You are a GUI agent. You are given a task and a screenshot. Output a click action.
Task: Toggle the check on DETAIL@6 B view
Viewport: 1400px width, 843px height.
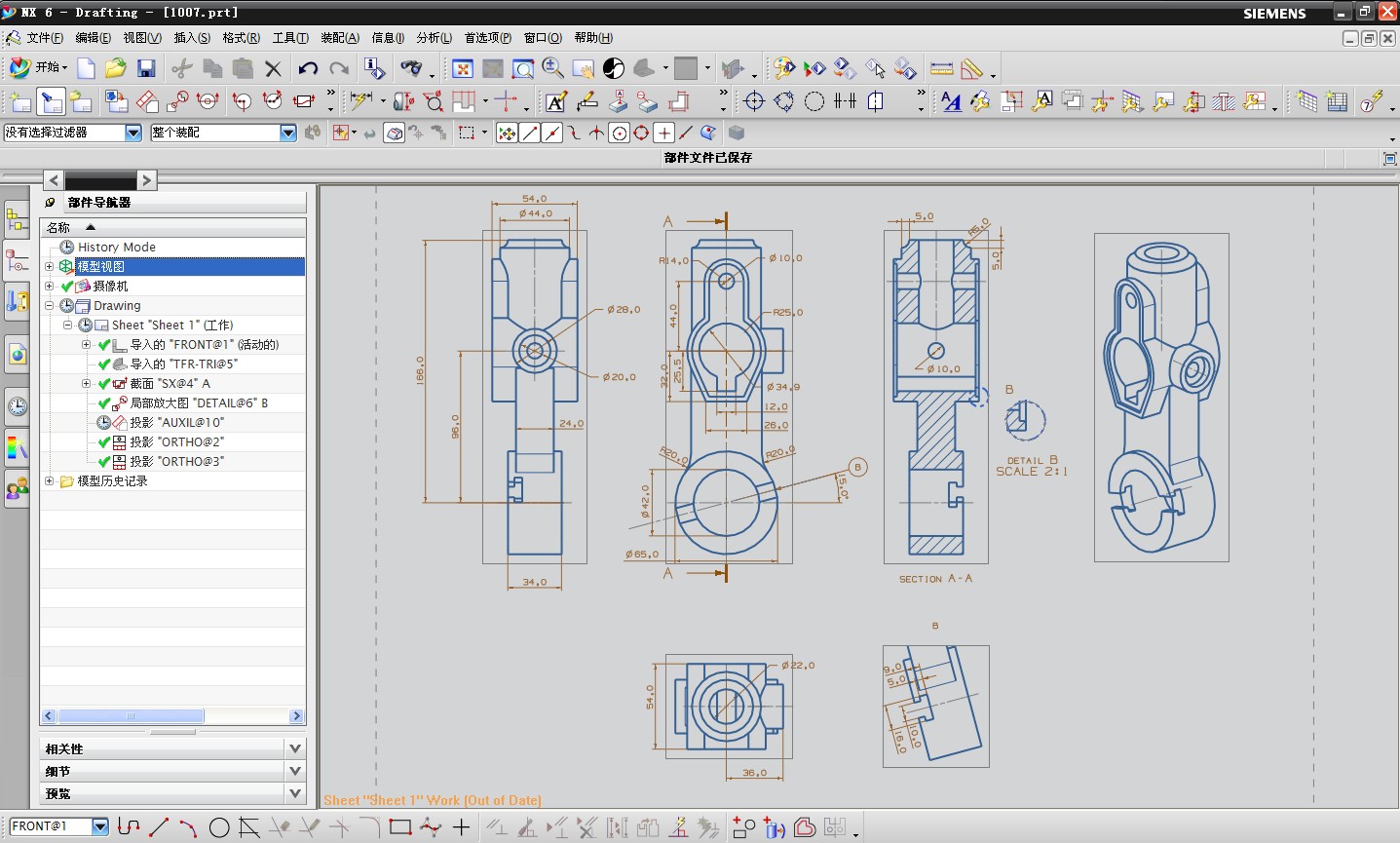coord(104,403)
